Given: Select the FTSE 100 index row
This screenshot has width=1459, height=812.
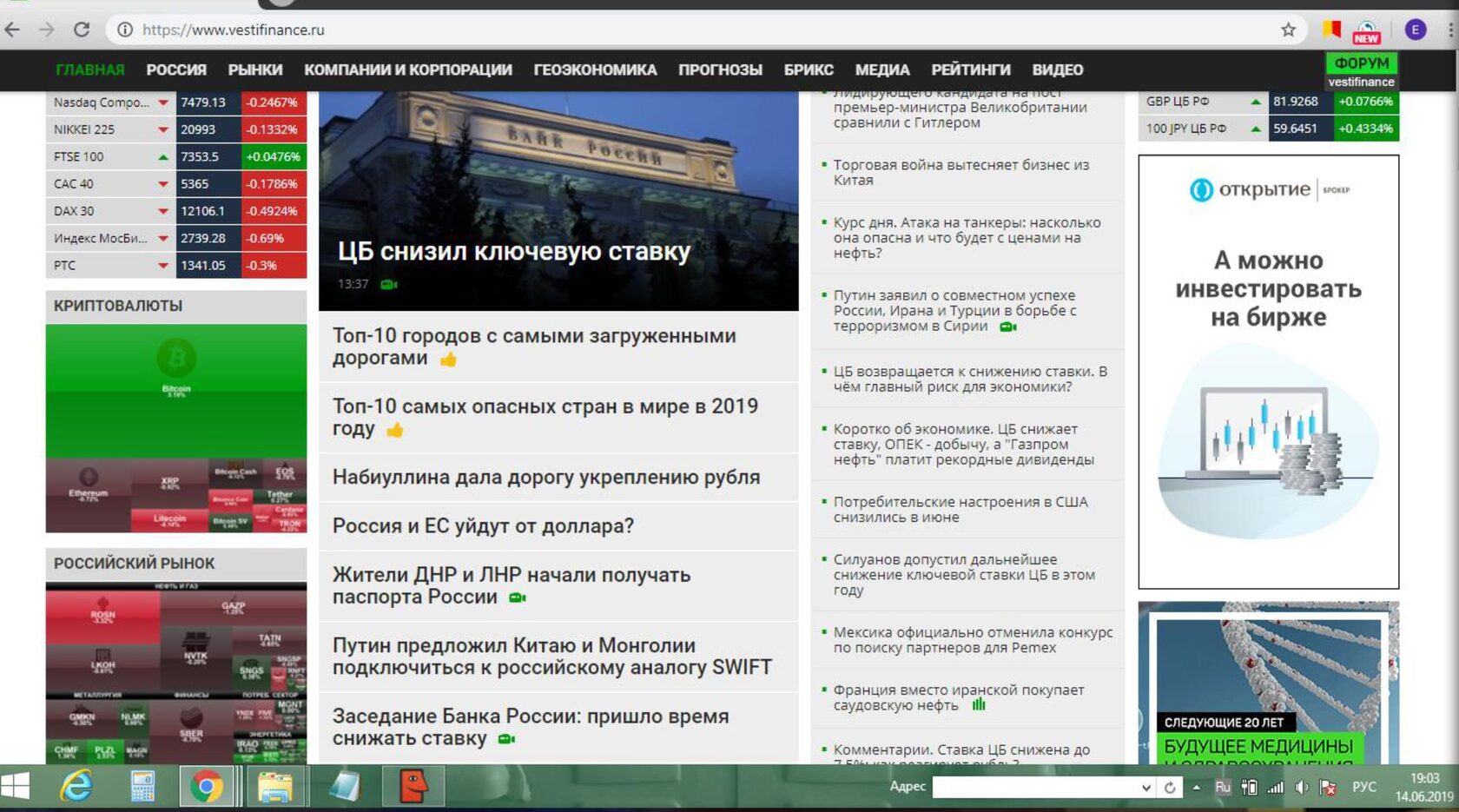Looking at the screenshot, I should click(176, 156).
